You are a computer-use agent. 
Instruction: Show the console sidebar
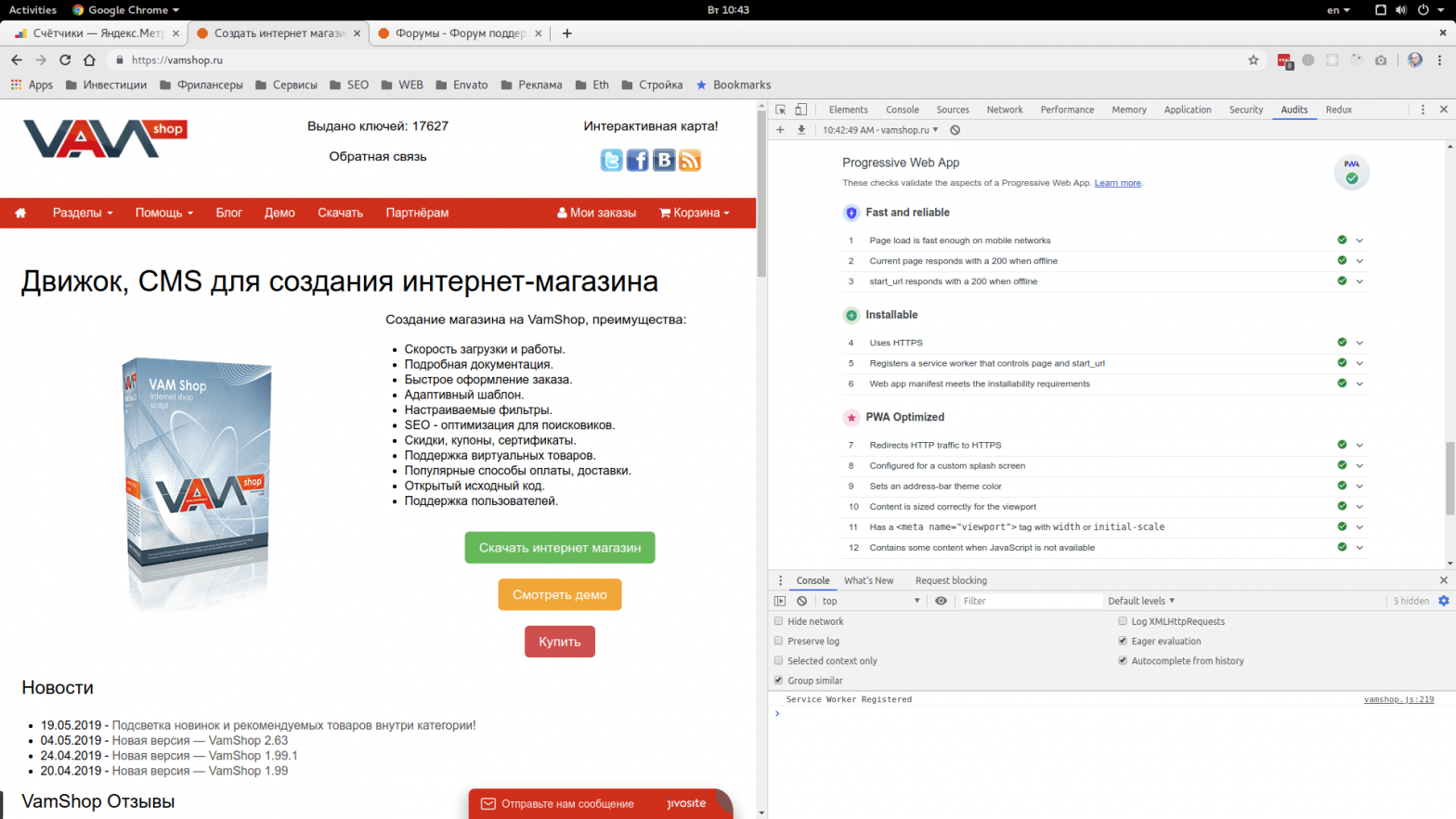(x=780, y=601)
